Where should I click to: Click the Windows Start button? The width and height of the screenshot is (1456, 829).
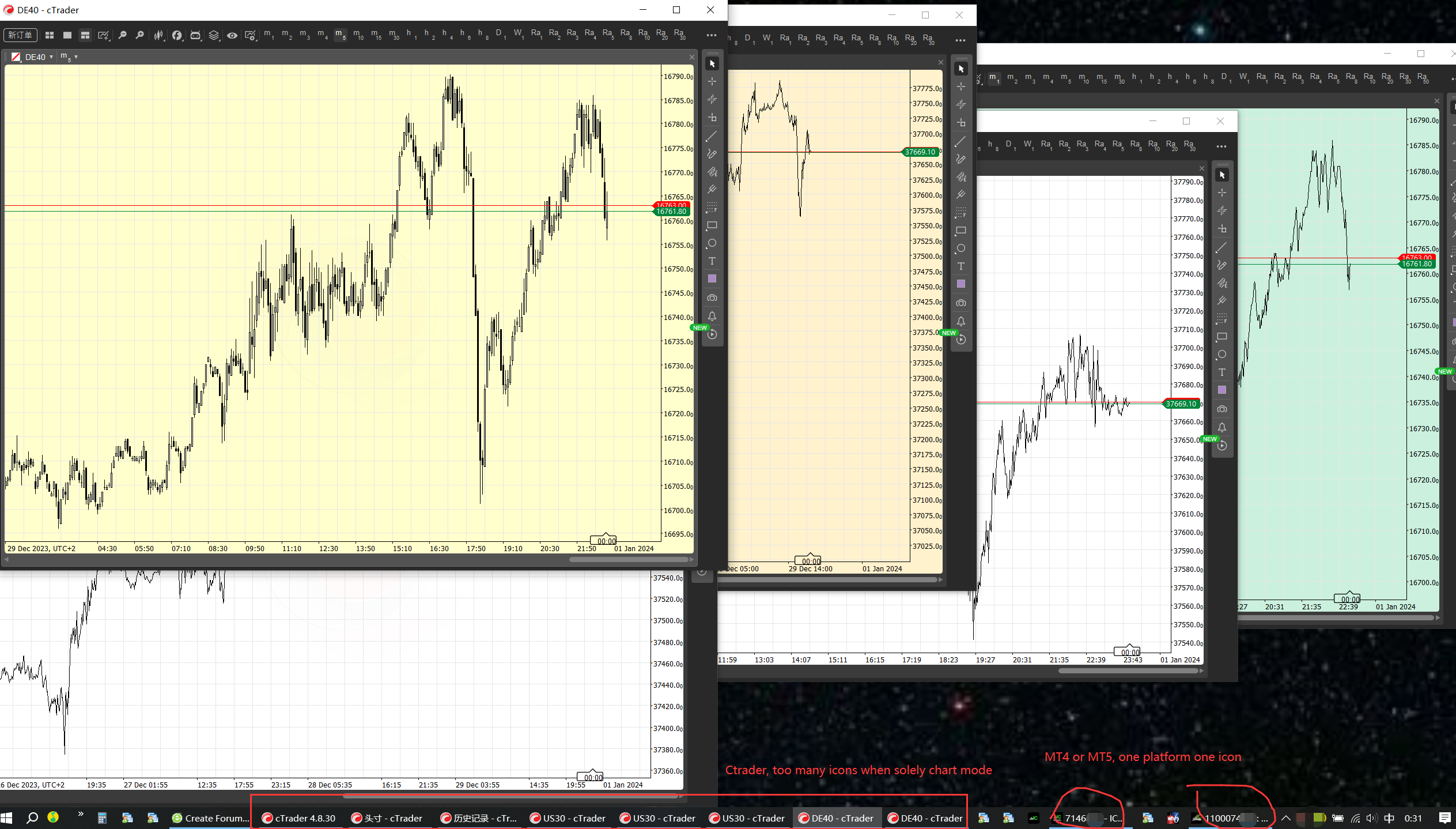[x=6, y=818]
